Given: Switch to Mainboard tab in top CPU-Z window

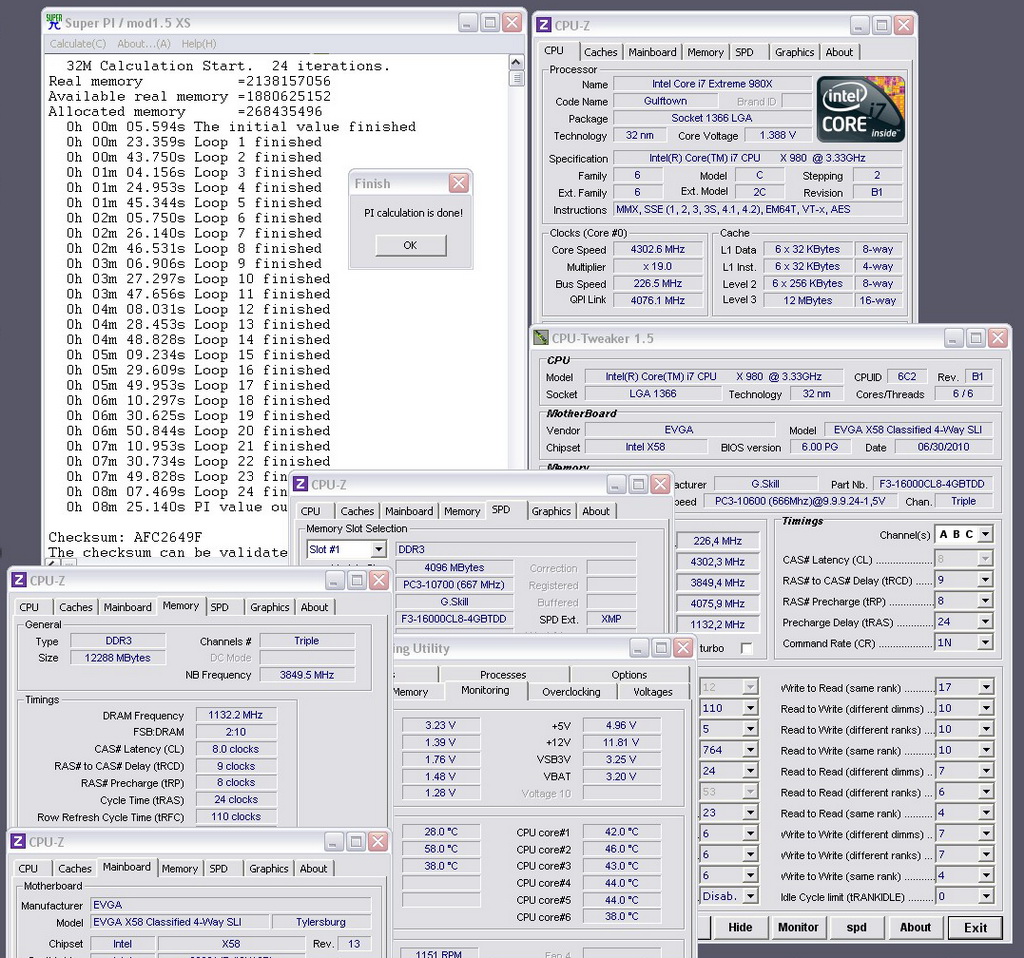Looking at the screenshot, I should pyautogui.click(x=652, y=52).
